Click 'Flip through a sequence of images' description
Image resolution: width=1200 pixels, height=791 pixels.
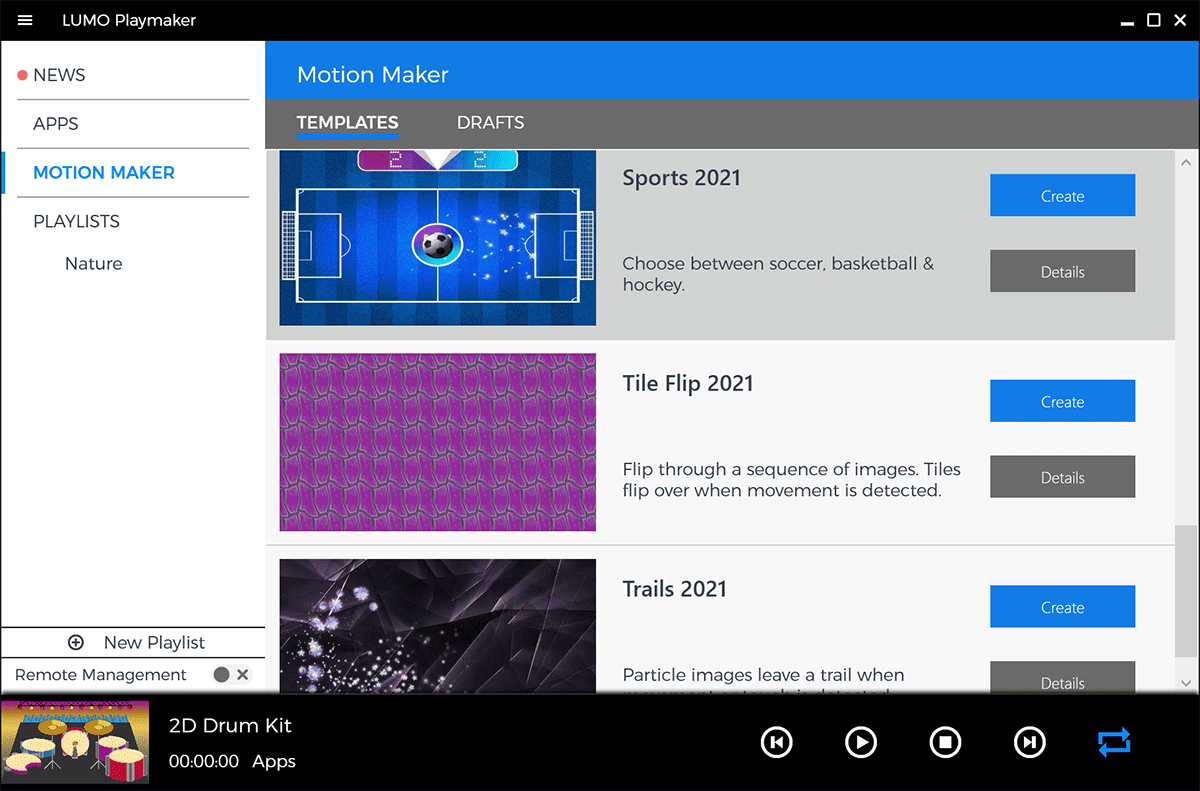(791, 480)
